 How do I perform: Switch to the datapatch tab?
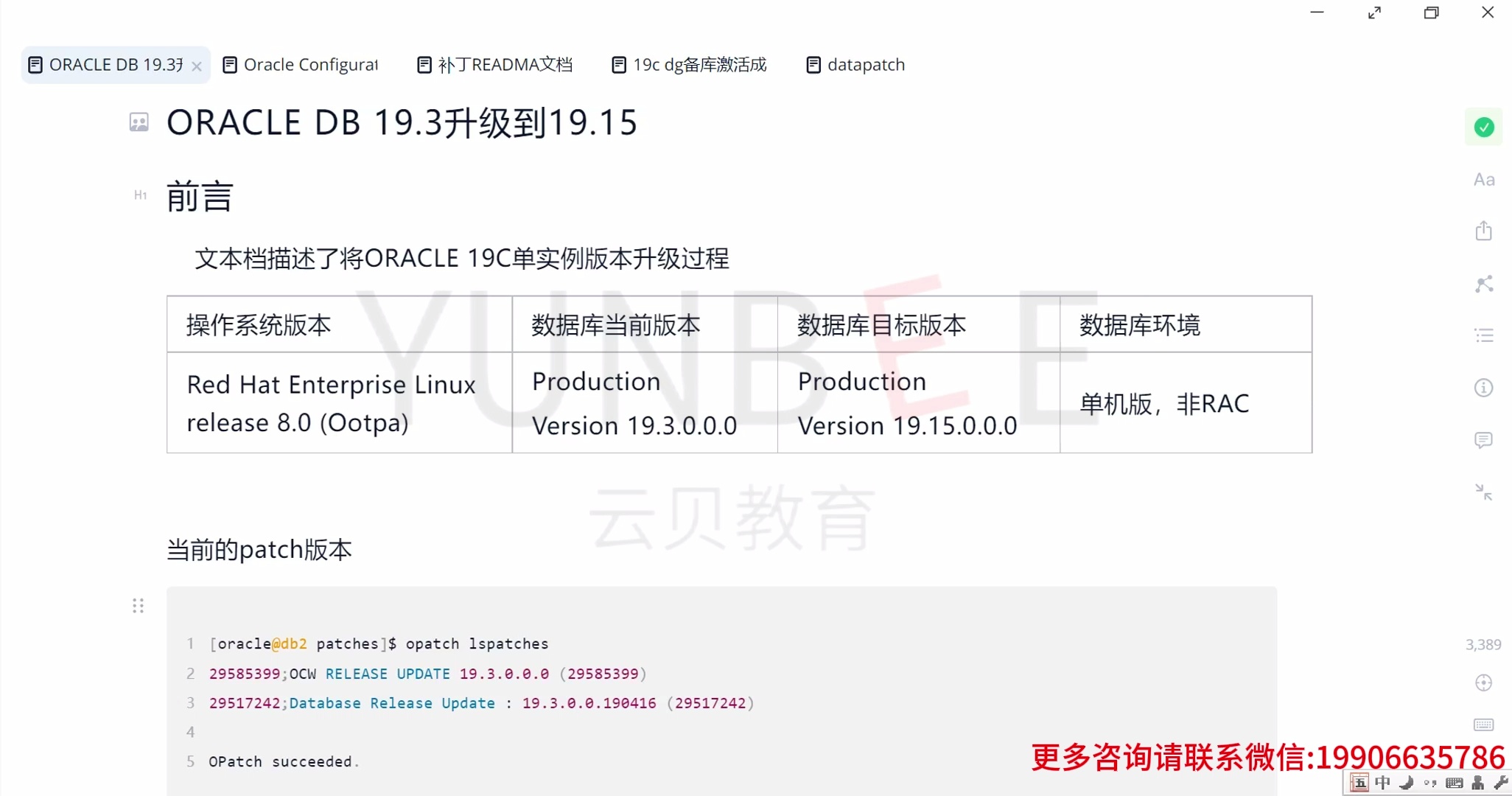click(x=855, y=64)
